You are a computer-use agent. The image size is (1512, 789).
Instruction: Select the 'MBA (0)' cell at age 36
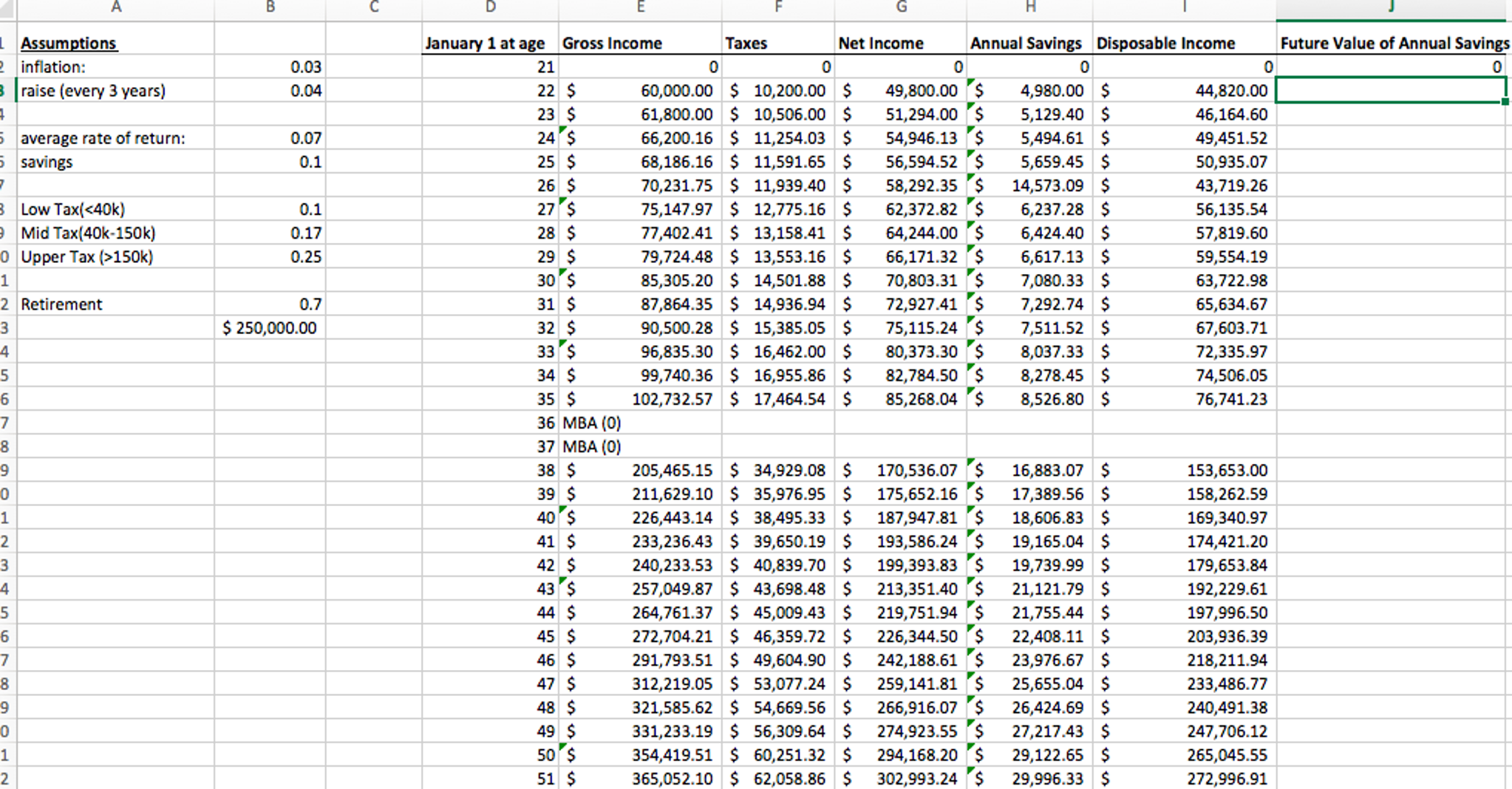(640, 423)
